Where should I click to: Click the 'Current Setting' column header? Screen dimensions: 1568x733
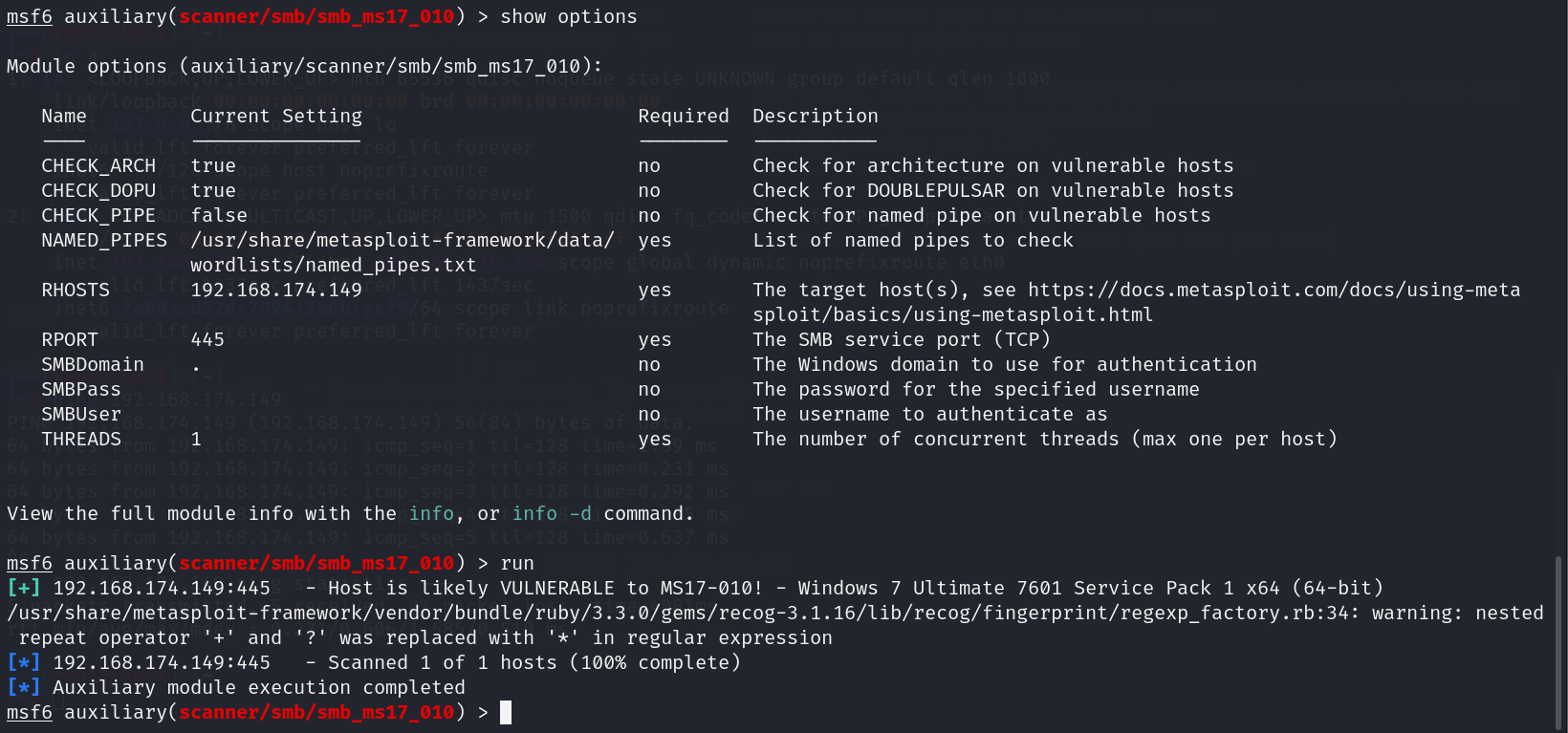(276, 116)
